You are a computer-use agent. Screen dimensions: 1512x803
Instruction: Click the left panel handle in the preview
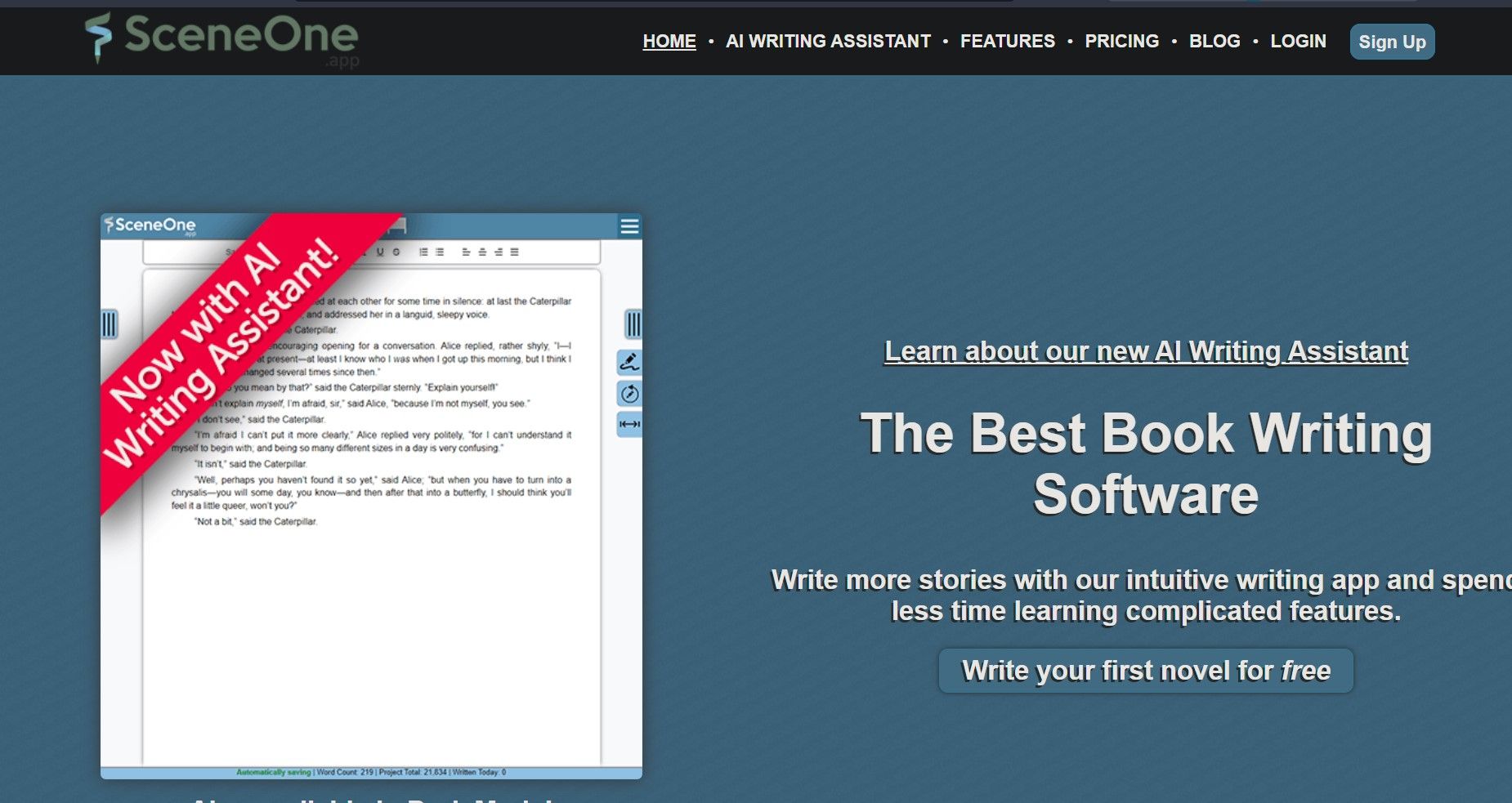110,324
